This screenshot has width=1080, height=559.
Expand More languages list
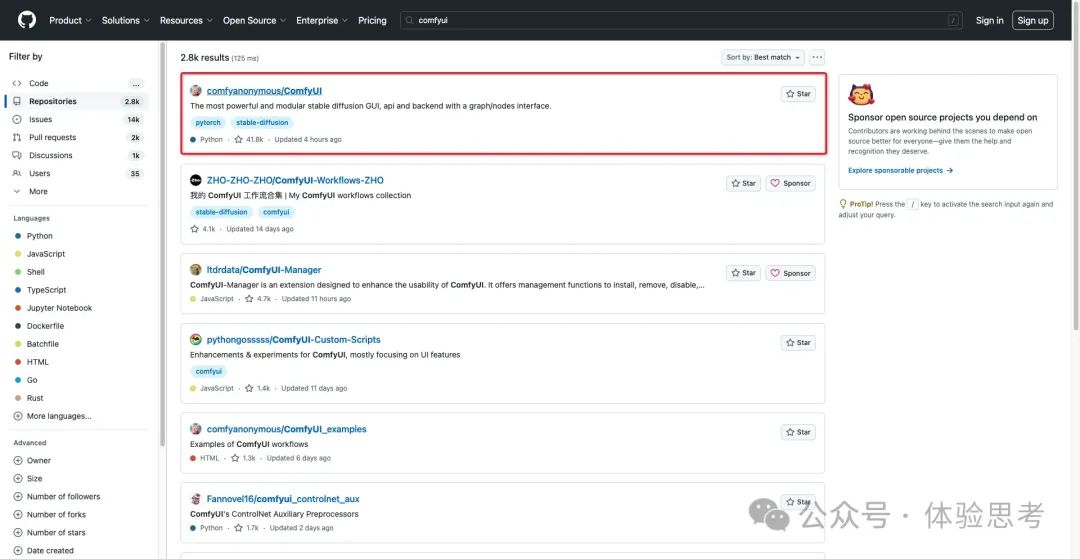52,416
